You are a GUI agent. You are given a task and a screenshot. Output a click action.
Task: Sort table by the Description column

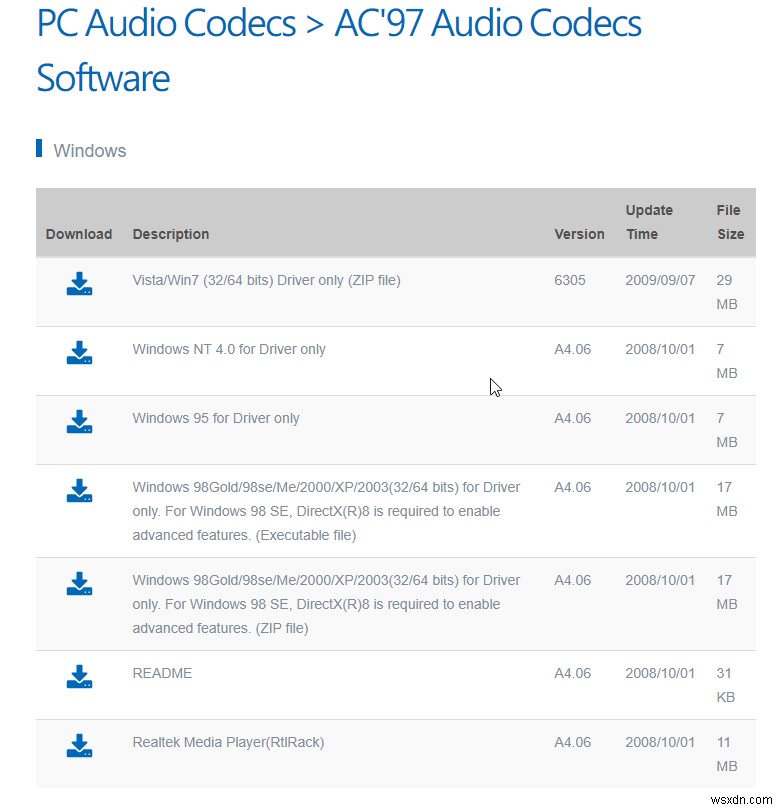tap(170, 234)
